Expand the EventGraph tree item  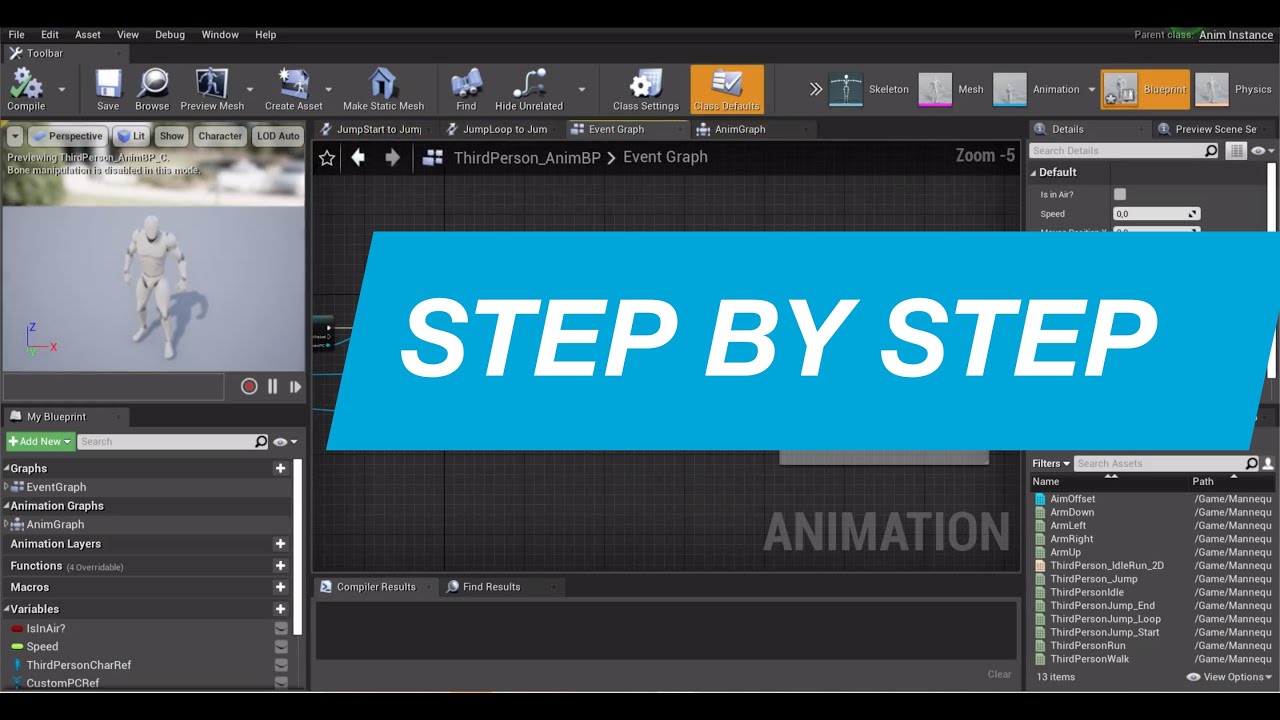[x=6, y=487]
